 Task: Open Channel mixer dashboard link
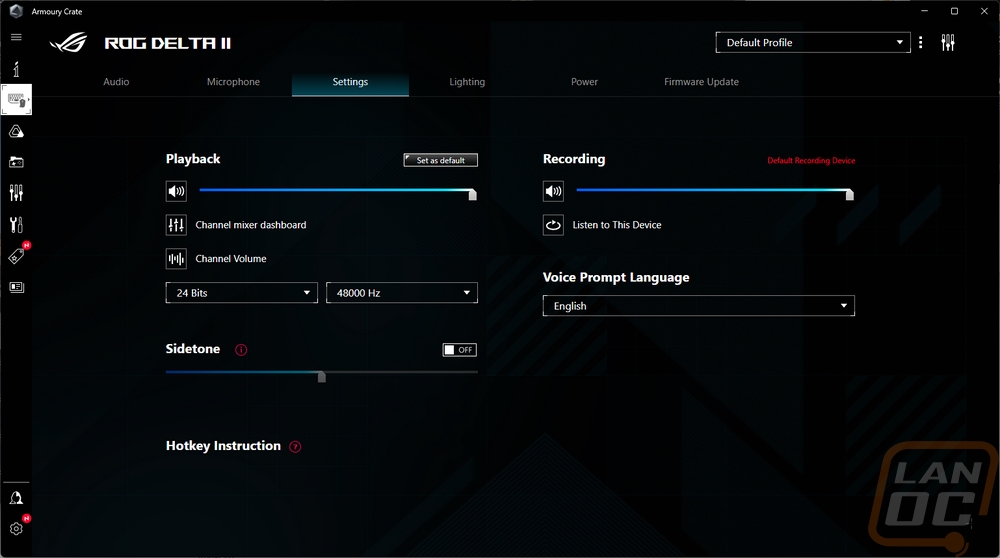coord(251,224)
